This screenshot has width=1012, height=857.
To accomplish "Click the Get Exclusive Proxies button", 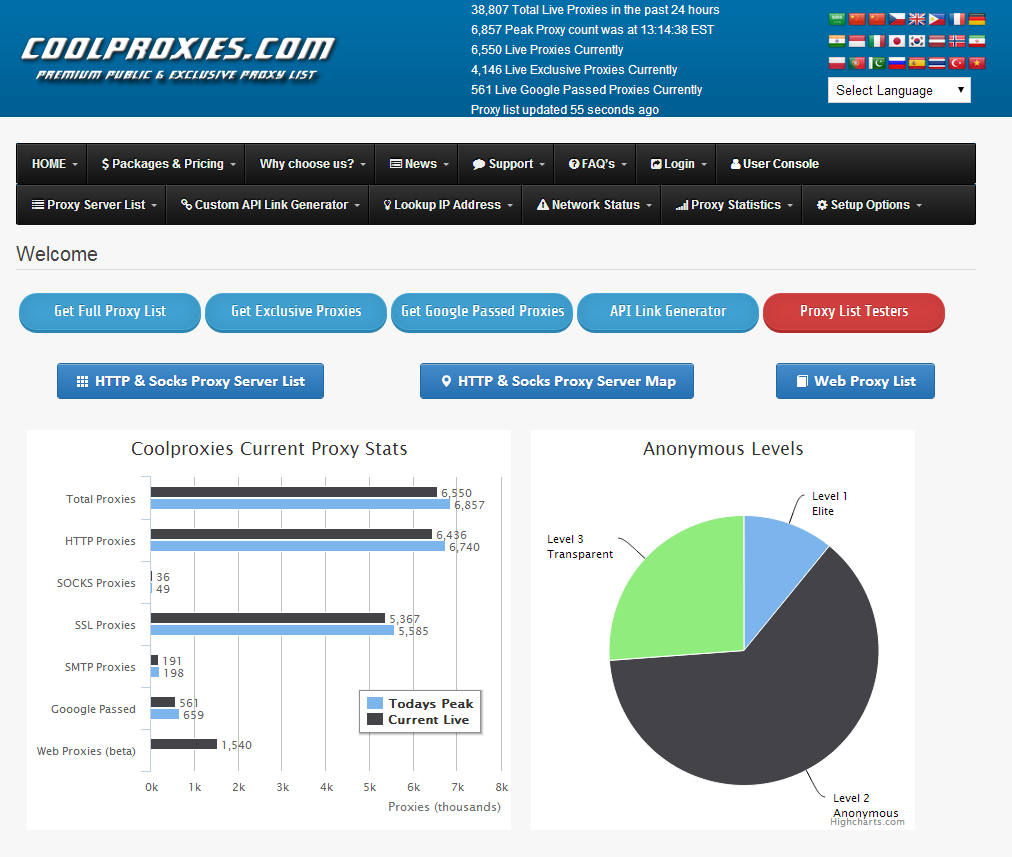I will pos(296,312).
